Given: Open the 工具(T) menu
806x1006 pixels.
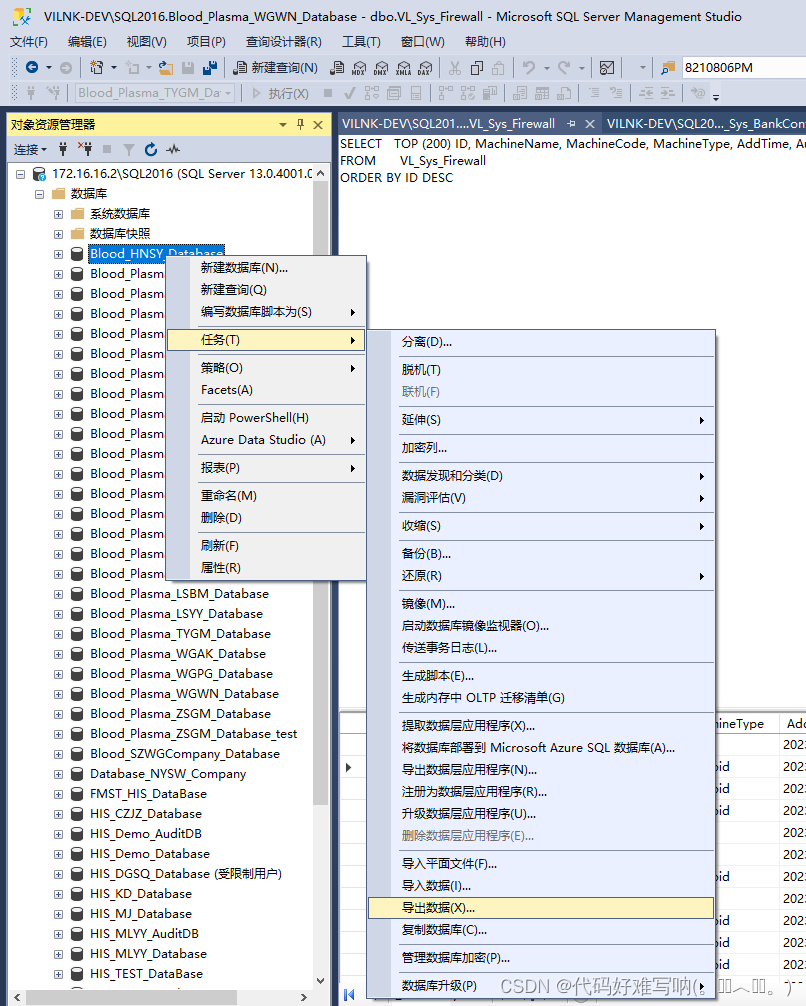Looking at the screenshot, I should pyautogui.click(x=361, y=42).
